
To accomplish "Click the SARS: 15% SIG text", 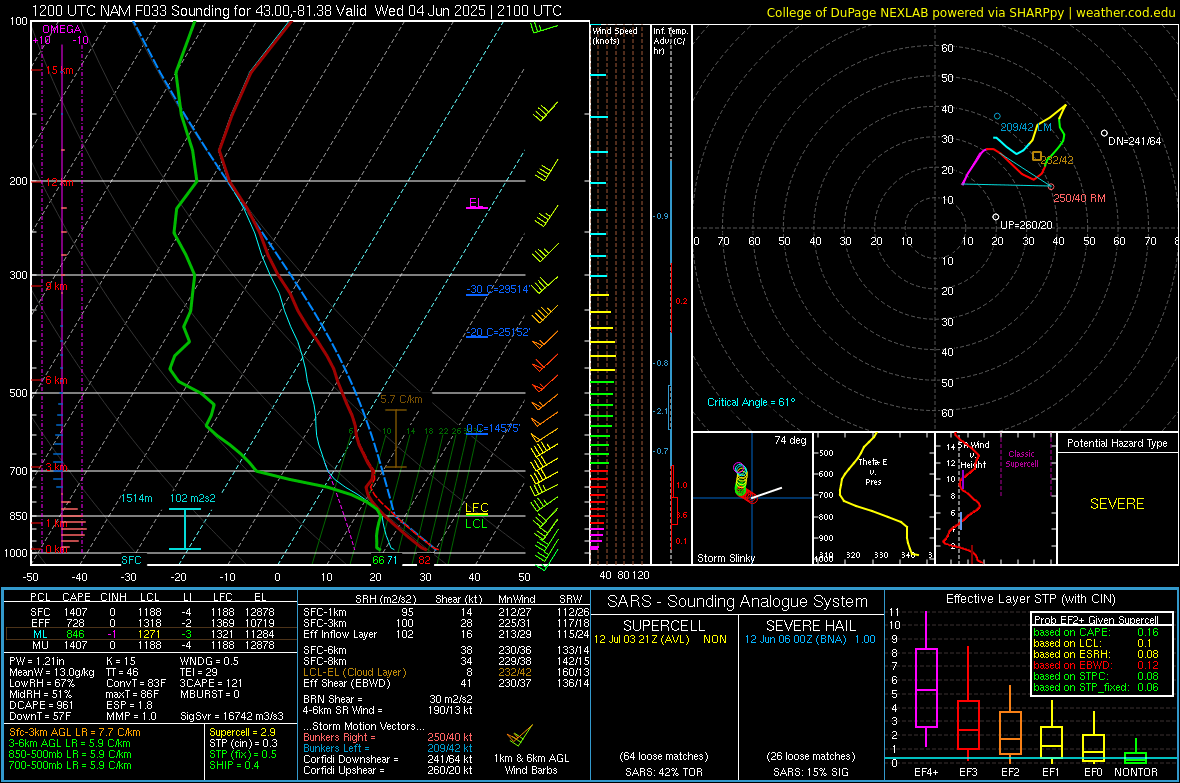I will coord(810,772).
